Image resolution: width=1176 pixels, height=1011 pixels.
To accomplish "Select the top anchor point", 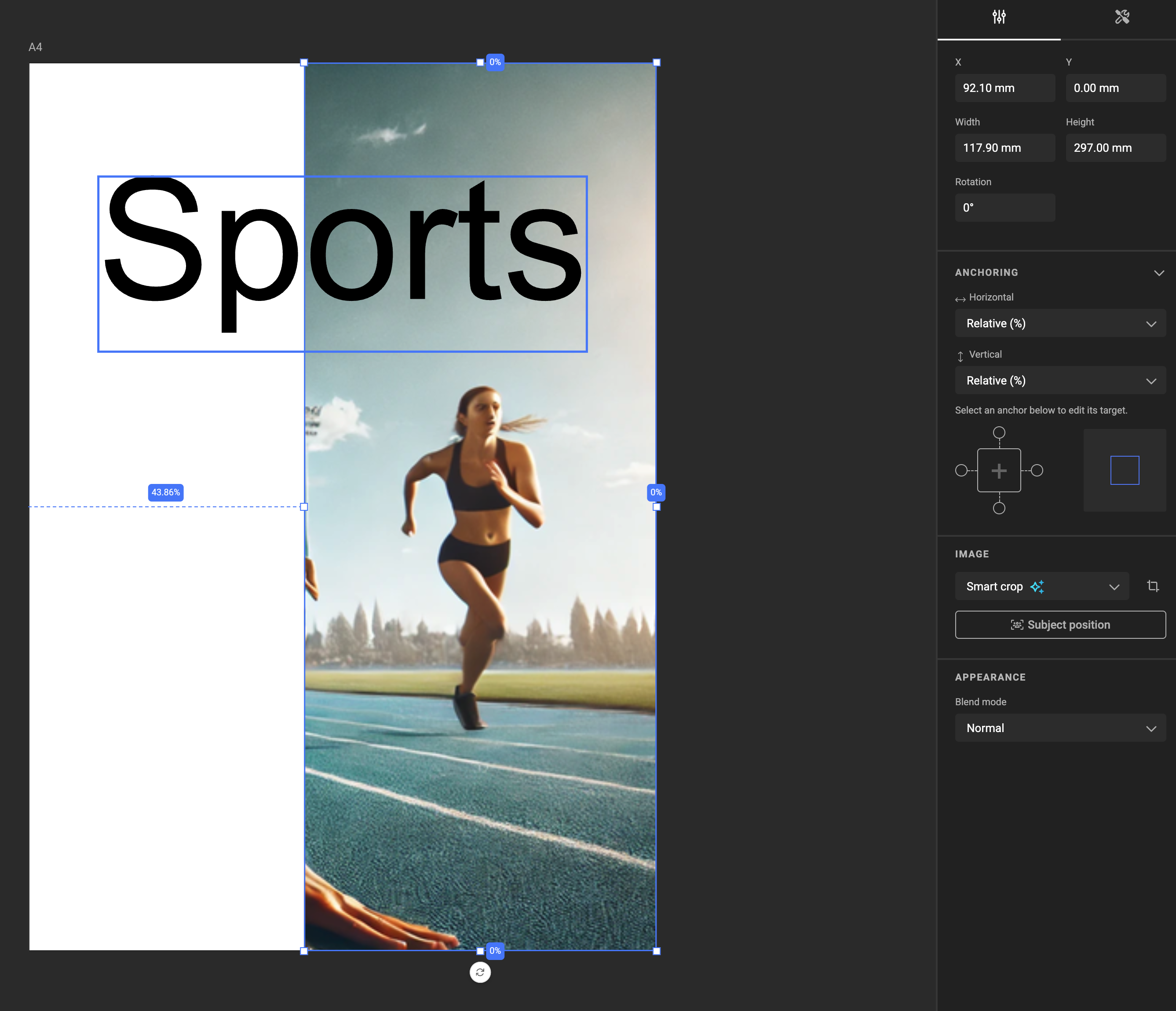I will tap(999, 432).
